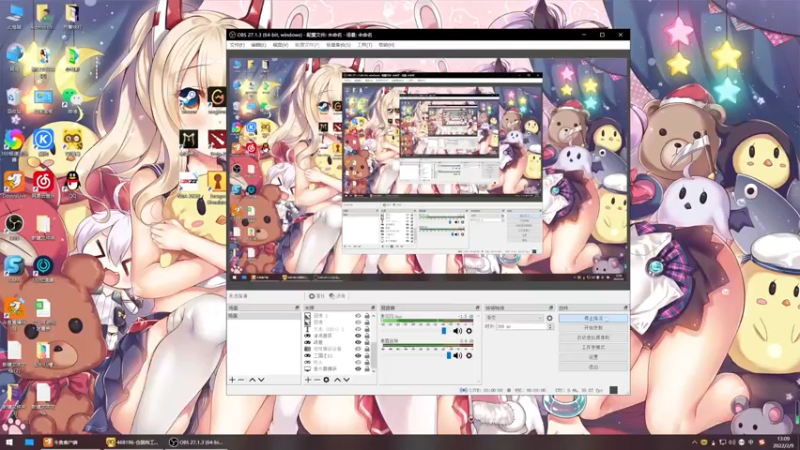Pop out the 混音器 mixer dock
The width and height of the screenshot is (800, 450).
[x=478, y=308]
